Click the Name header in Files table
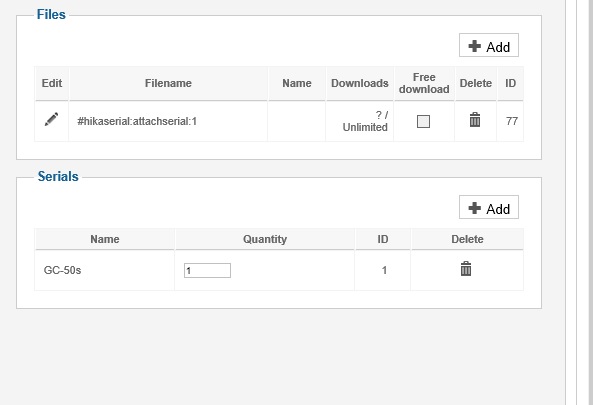Image resolution: width=593 pixels, height=405 pixels. tap(296, 83)
